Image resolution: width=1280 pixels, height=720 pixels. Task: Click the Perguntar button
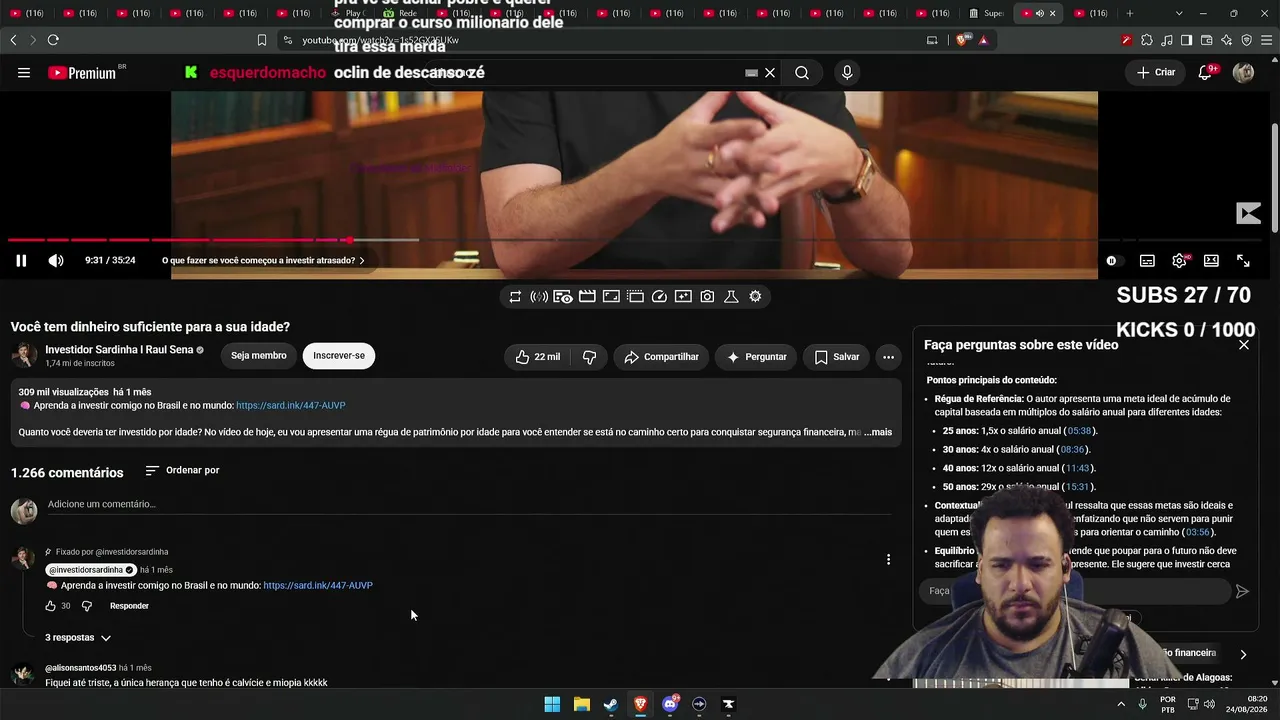pos(757,357)
